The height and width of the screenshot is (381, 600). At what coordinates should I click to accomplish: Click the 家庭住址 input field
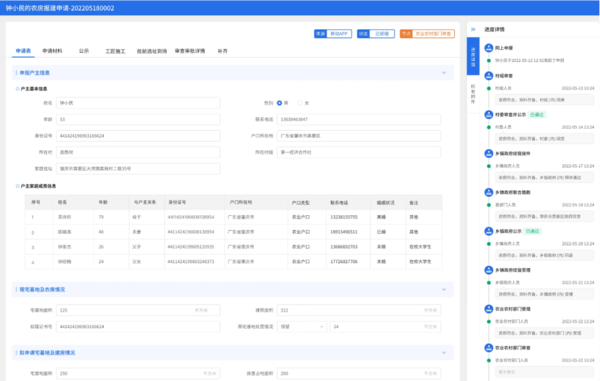tap(138, 169)
